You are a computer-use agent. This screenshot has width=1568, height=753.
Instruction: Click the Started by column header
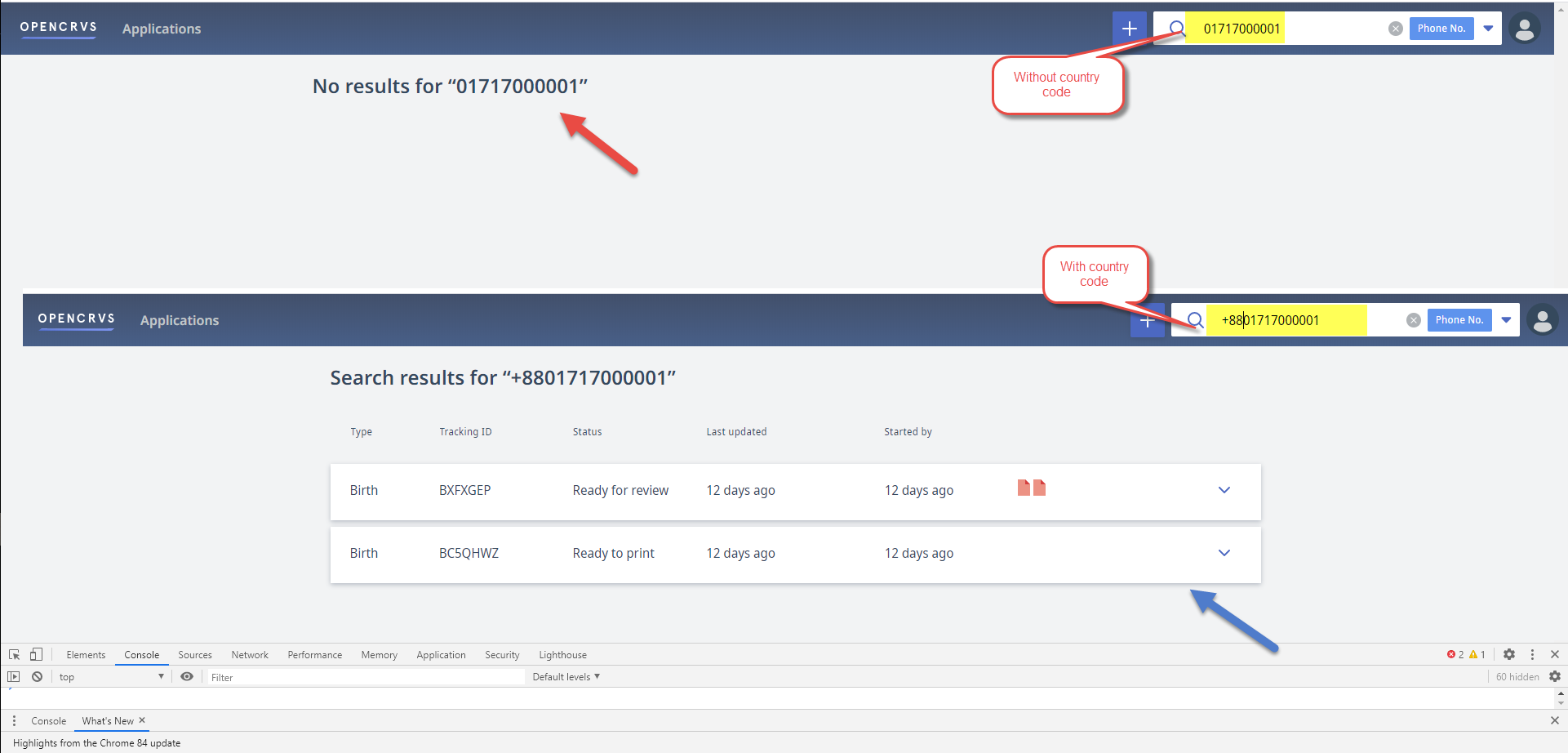(908, 431)
